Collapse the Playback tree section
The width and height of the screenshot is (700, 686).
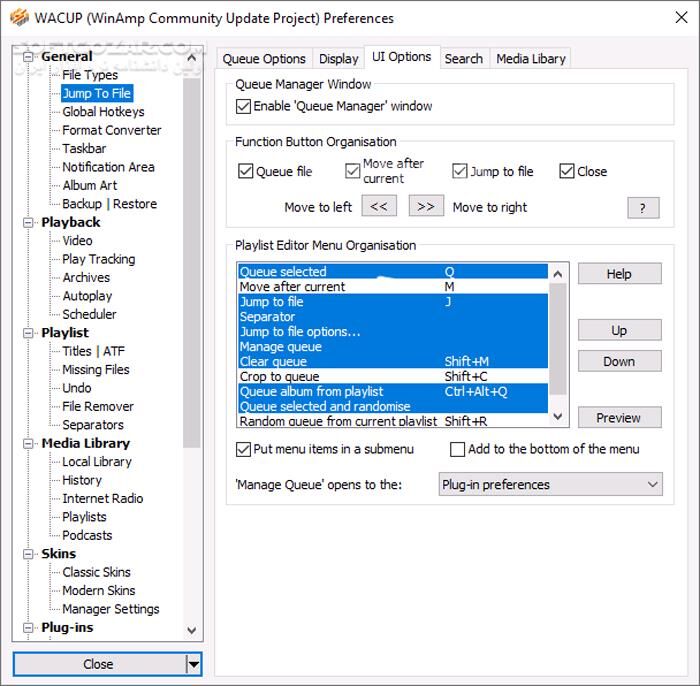point(29,222)
